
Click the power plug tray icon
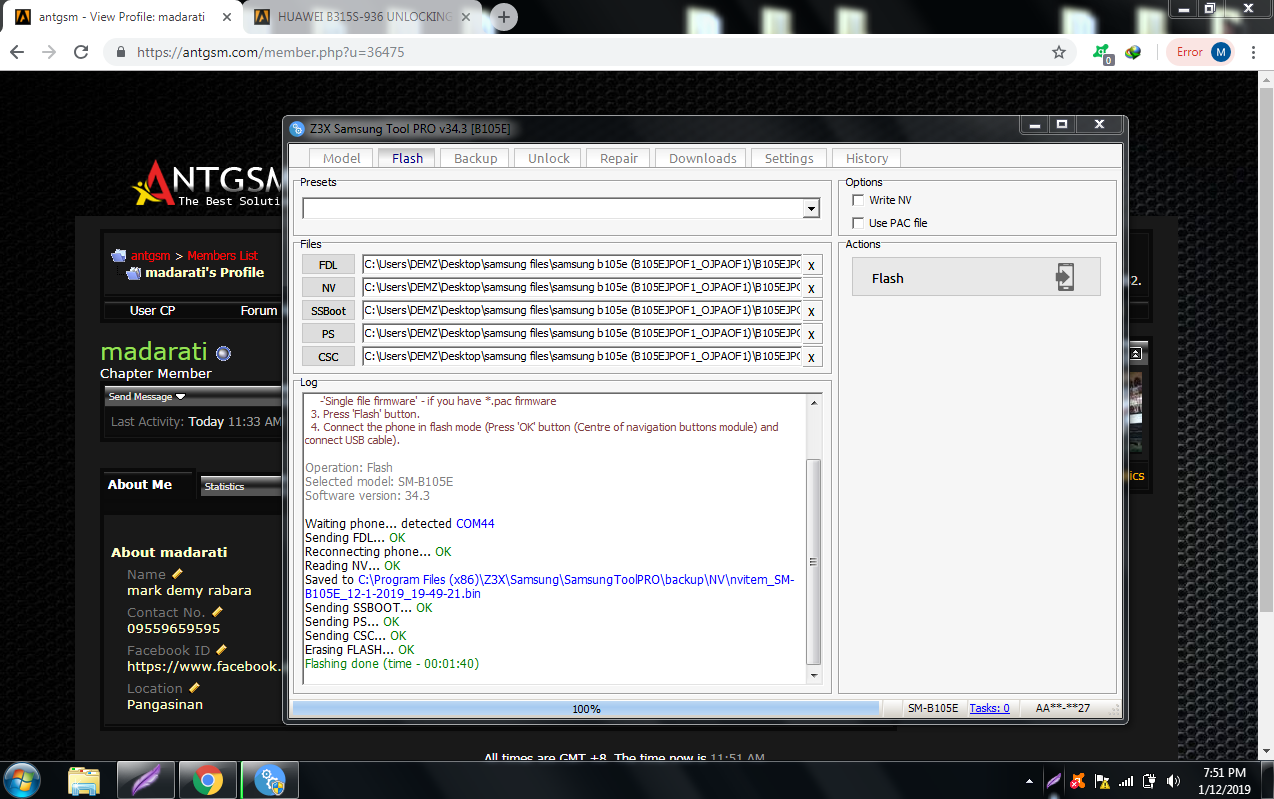click(1150, 780)
